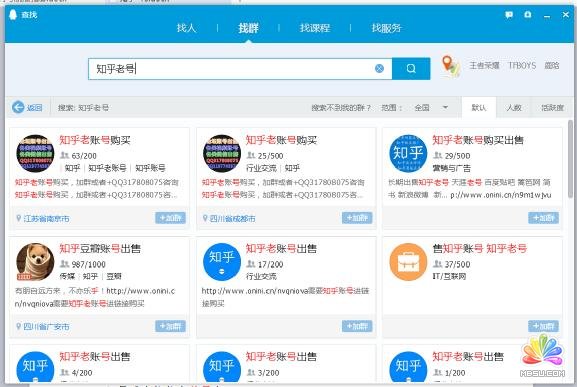Expand the 范围 全国 dropdown
This screenshot has height=387, width=577.
pos(431,107)
